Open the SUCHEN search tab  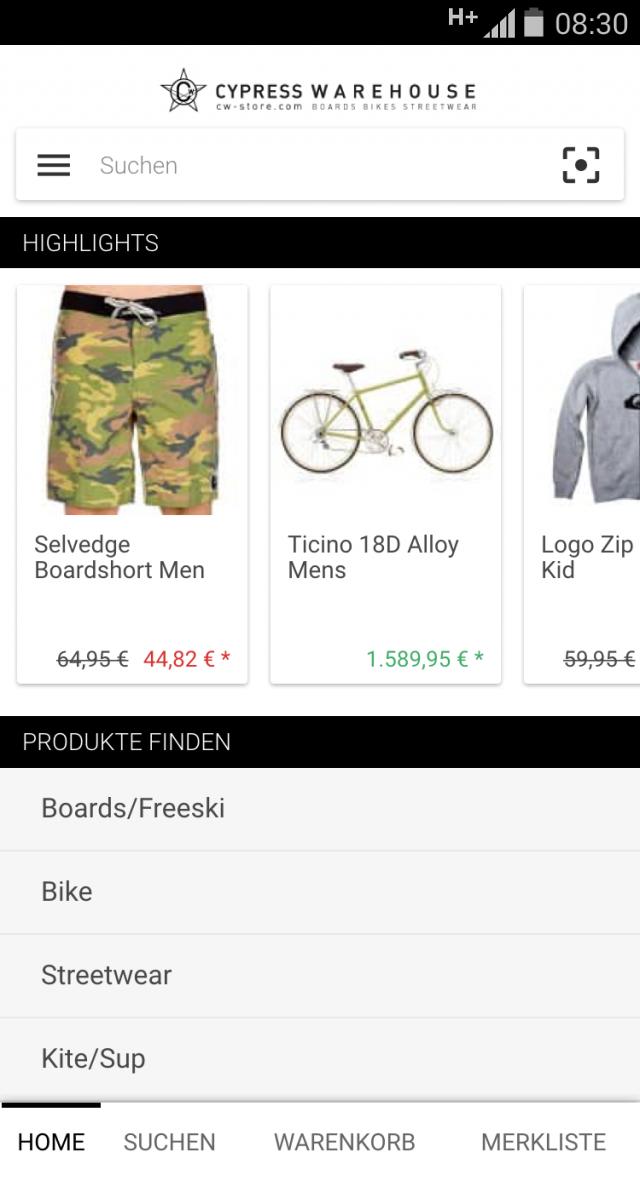(x=169, y=1141)
